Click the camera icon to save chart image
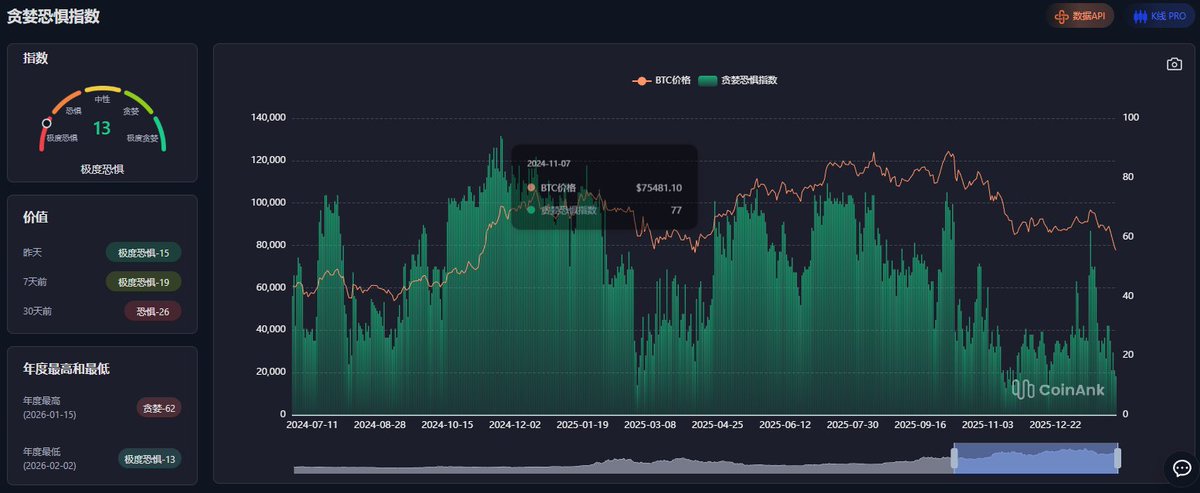 (x=1174, y=64)
